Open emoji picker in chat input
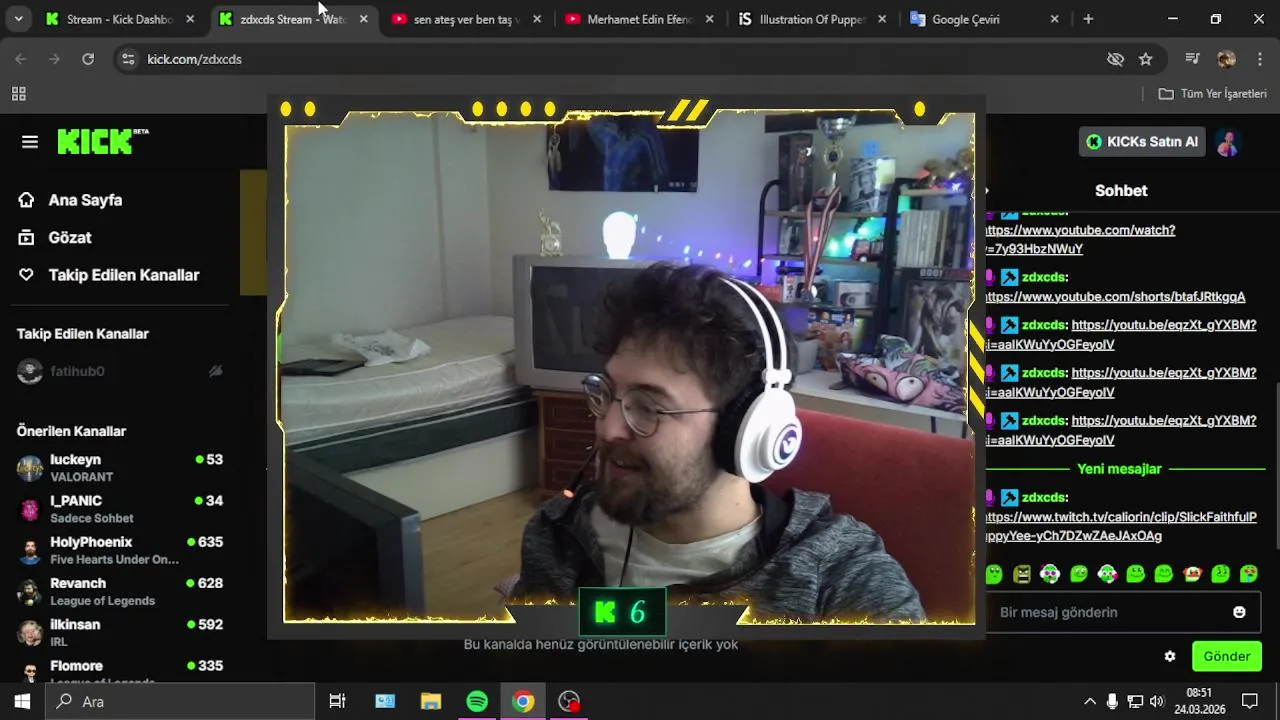Image resolution: width=1280 pixels, height=720 pixels. (x=1239, y=612)
